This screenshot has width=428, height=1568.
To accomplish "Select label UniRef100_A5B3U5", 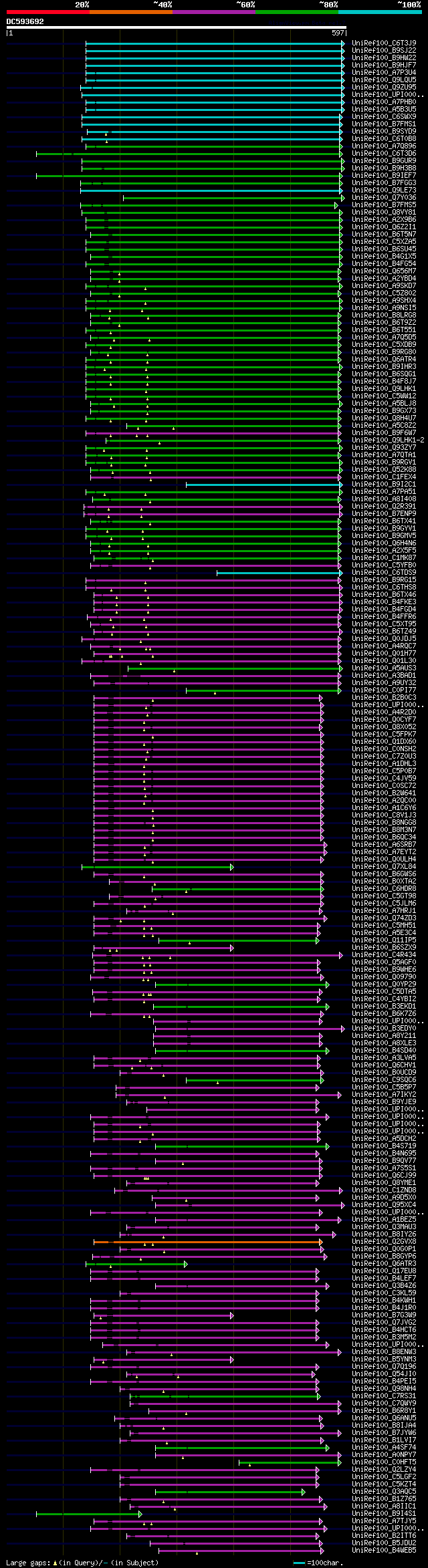I will 384,109.
